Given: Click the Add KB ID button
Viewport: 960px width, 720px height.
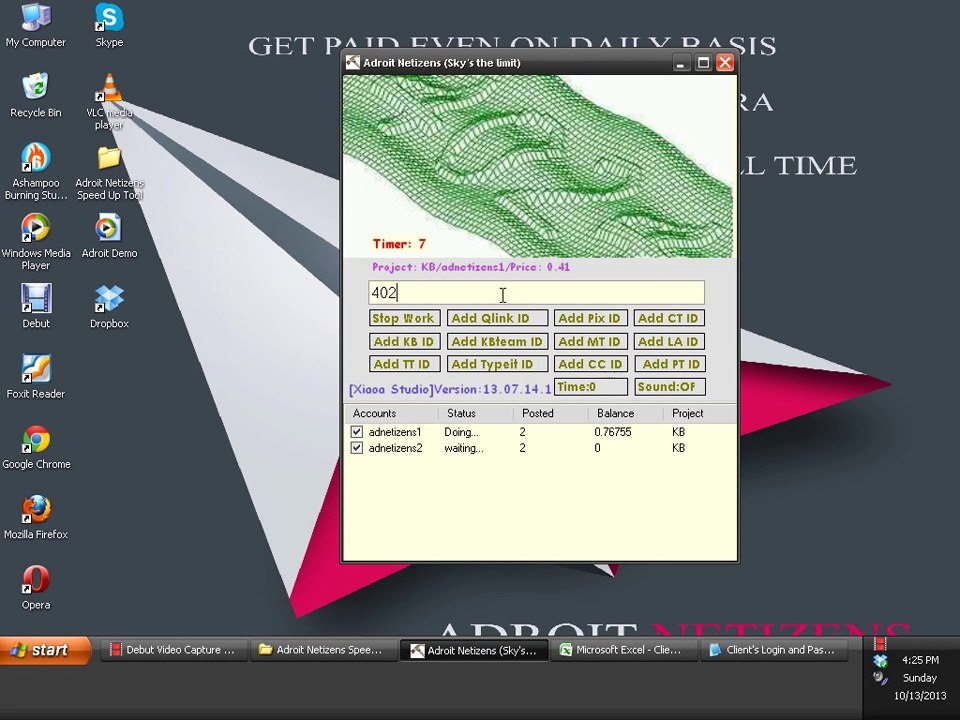Looking at the screenshot, I should [404, 341].
